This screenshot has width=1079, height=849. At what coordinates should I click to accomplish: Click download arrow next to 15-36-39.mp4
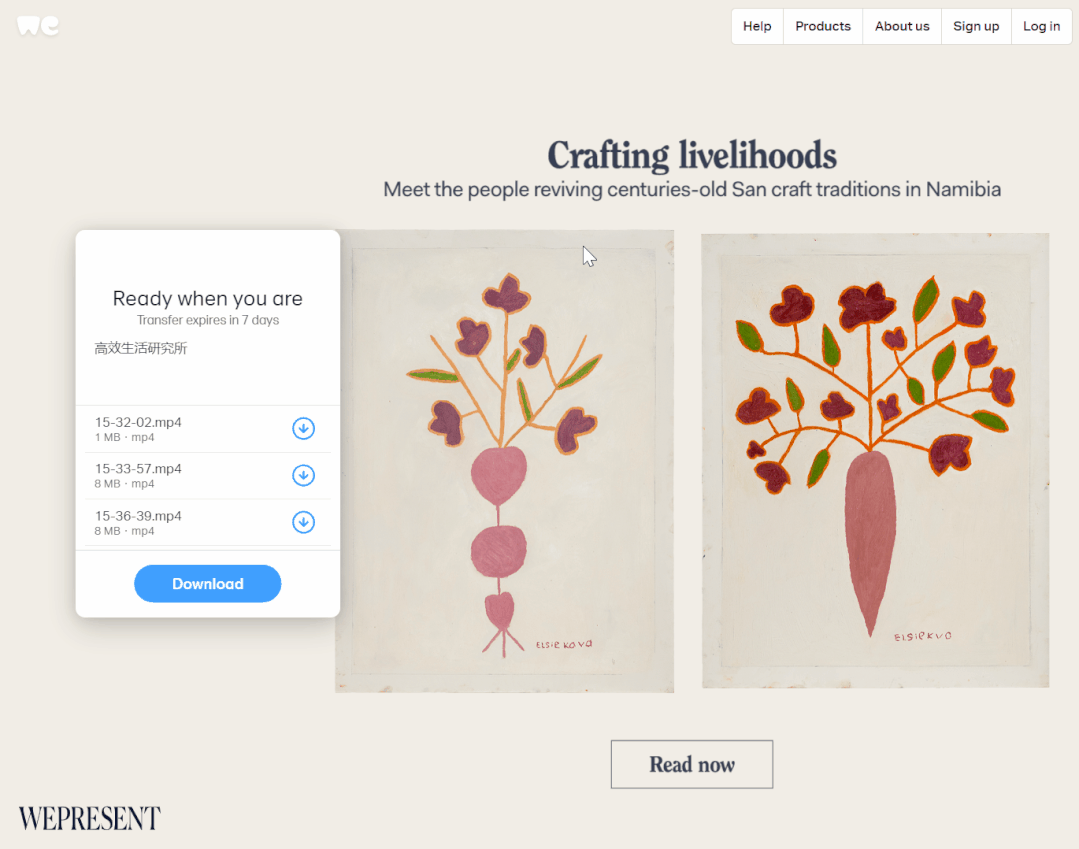pos(303,522)
